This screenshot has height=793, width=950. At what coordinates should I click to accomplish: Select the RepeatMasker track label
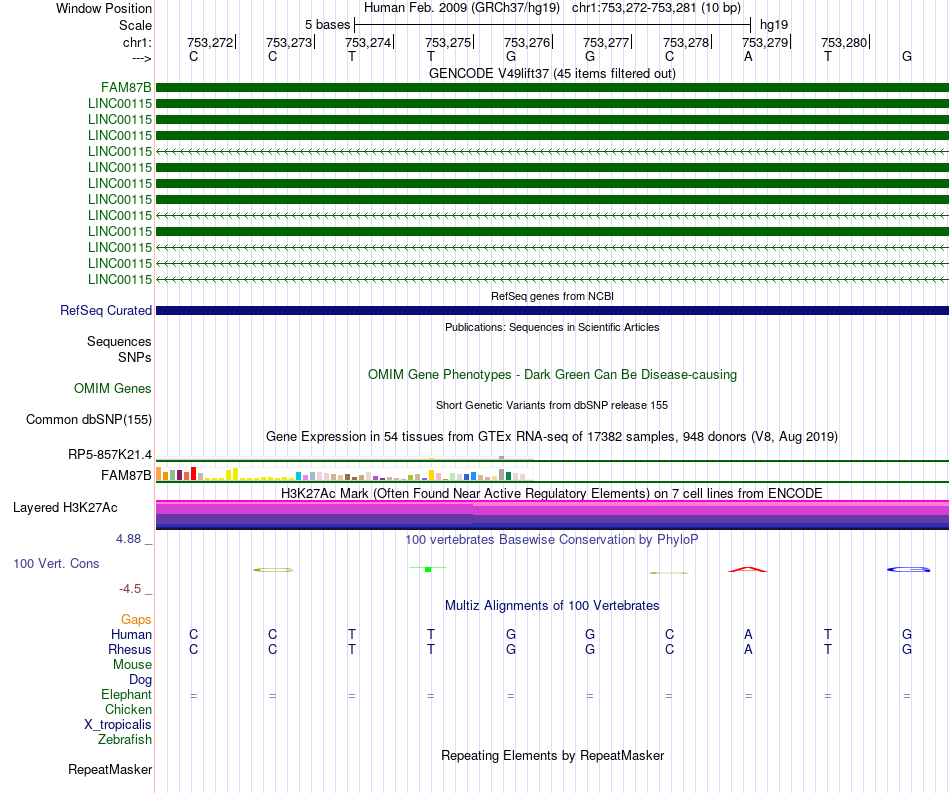pos(110,769)
